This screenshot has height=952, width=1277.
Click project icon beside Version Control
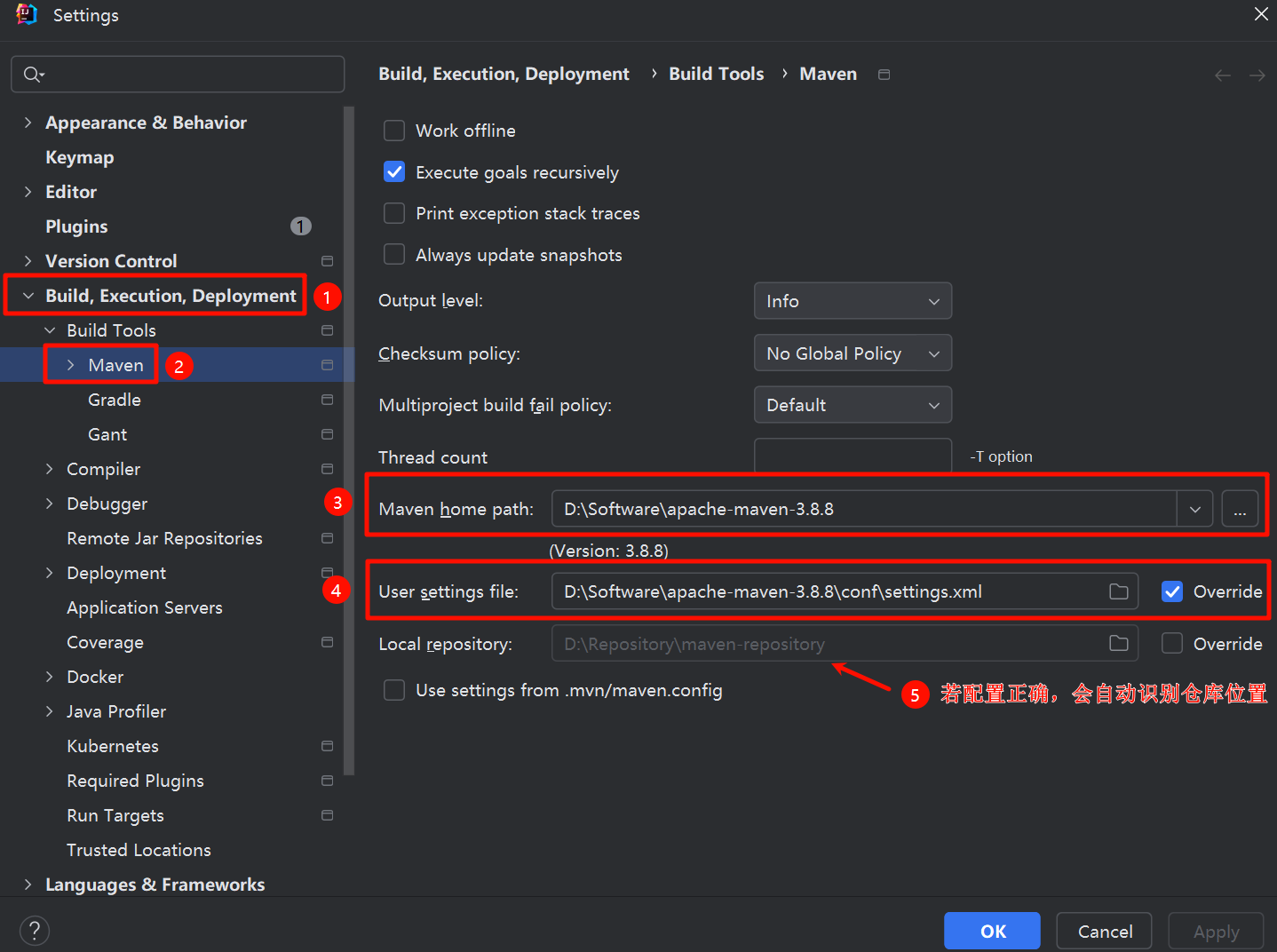[x=327, y=261]
